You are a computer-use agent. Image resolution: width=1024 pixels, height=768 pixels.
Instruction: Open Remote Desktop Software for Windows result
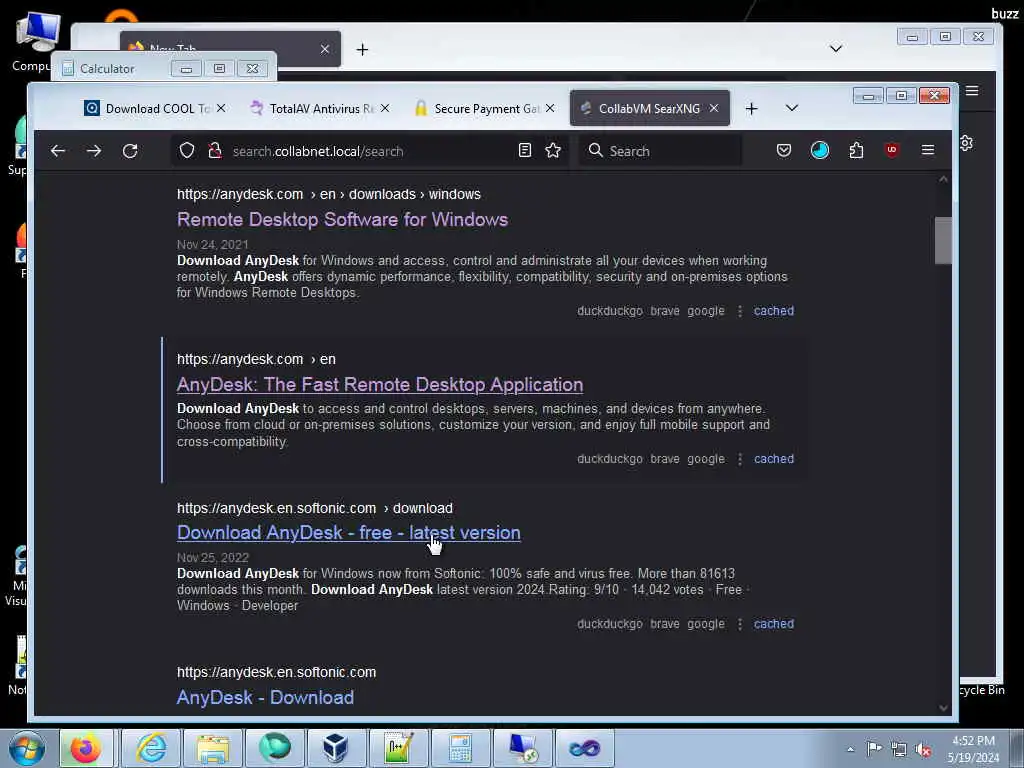point(342,219)
